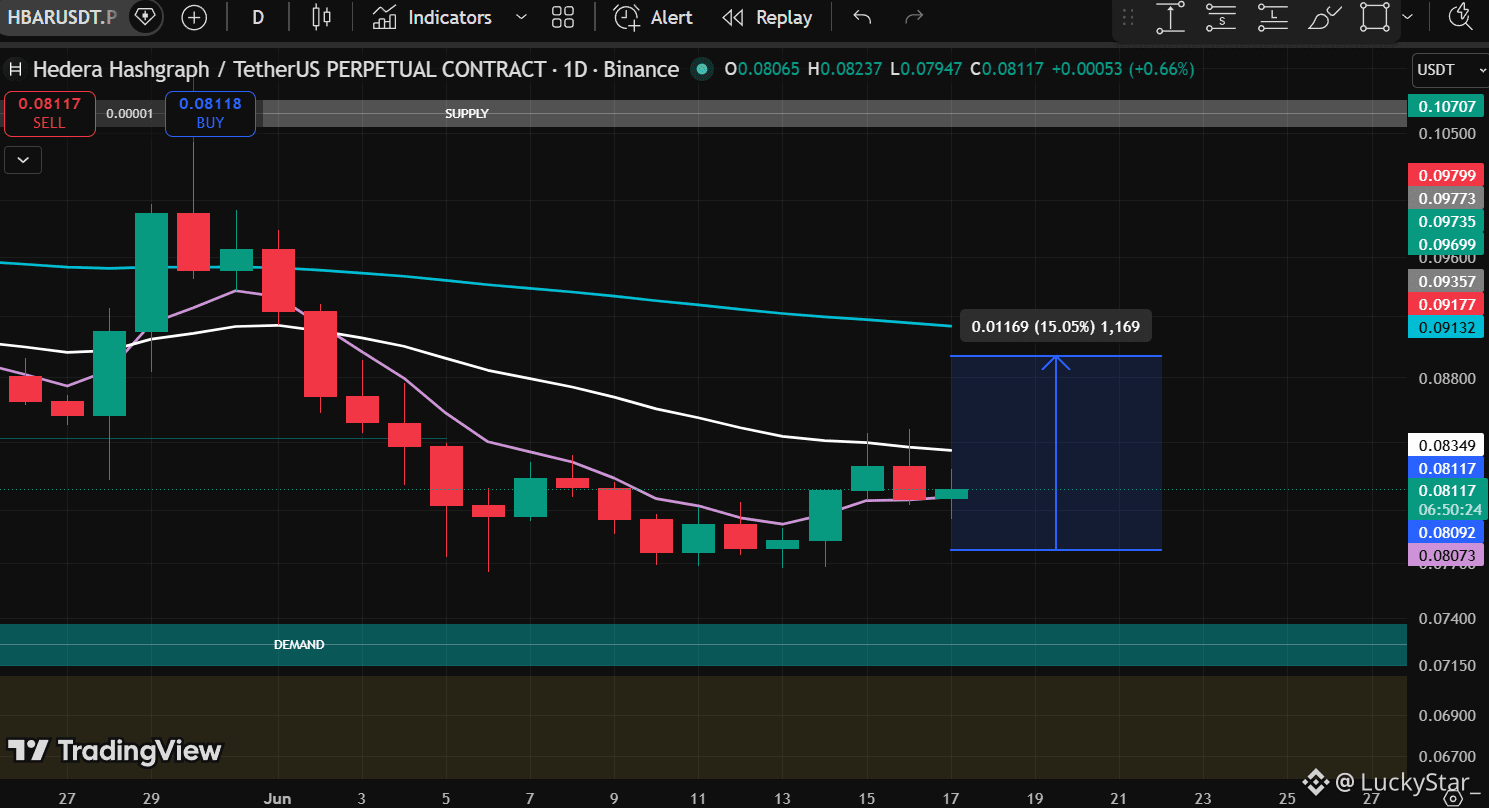The height and width of the screenshot is (808, 1489).
Task: Click the green 0.09699 price label
Action: coord(1446,244)
